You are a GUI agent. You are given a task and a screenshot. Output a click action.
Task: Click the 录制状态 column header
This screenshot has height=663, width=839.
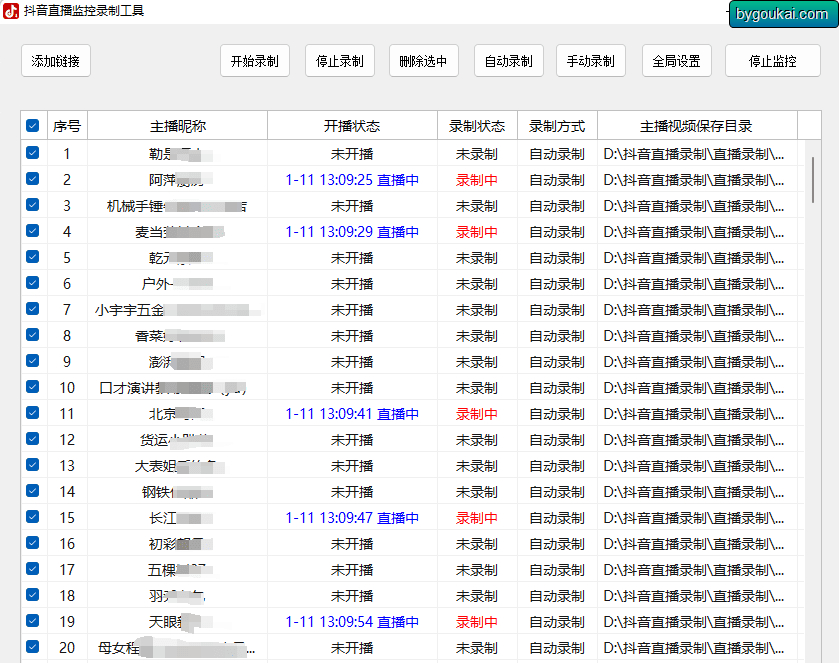point(477,126)
